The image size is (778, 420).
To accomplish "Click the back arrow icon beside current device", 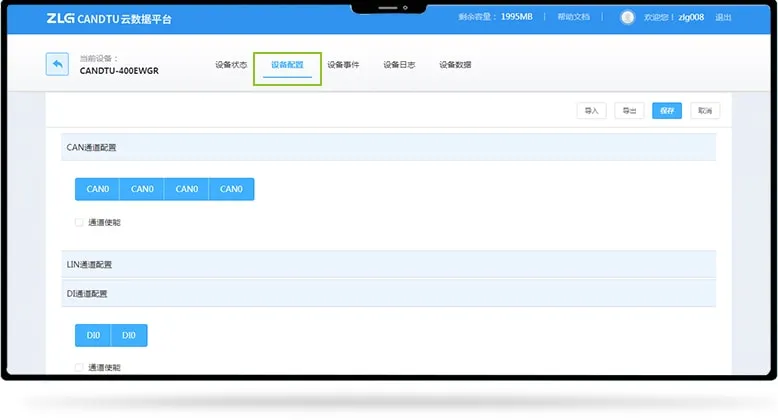I will (57, 64).
